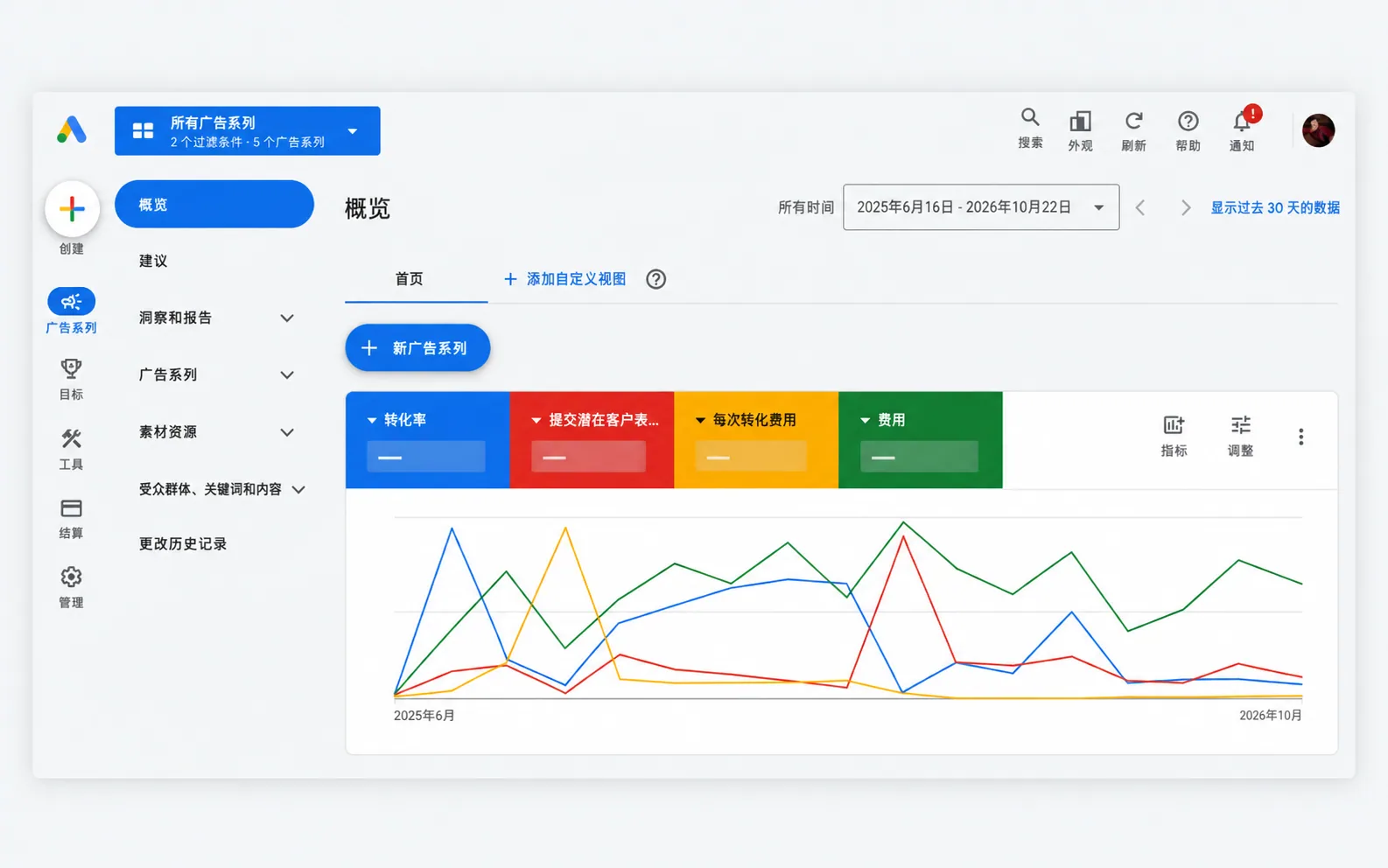
Task: Open the user account avatar
Action: [1318, 130]
